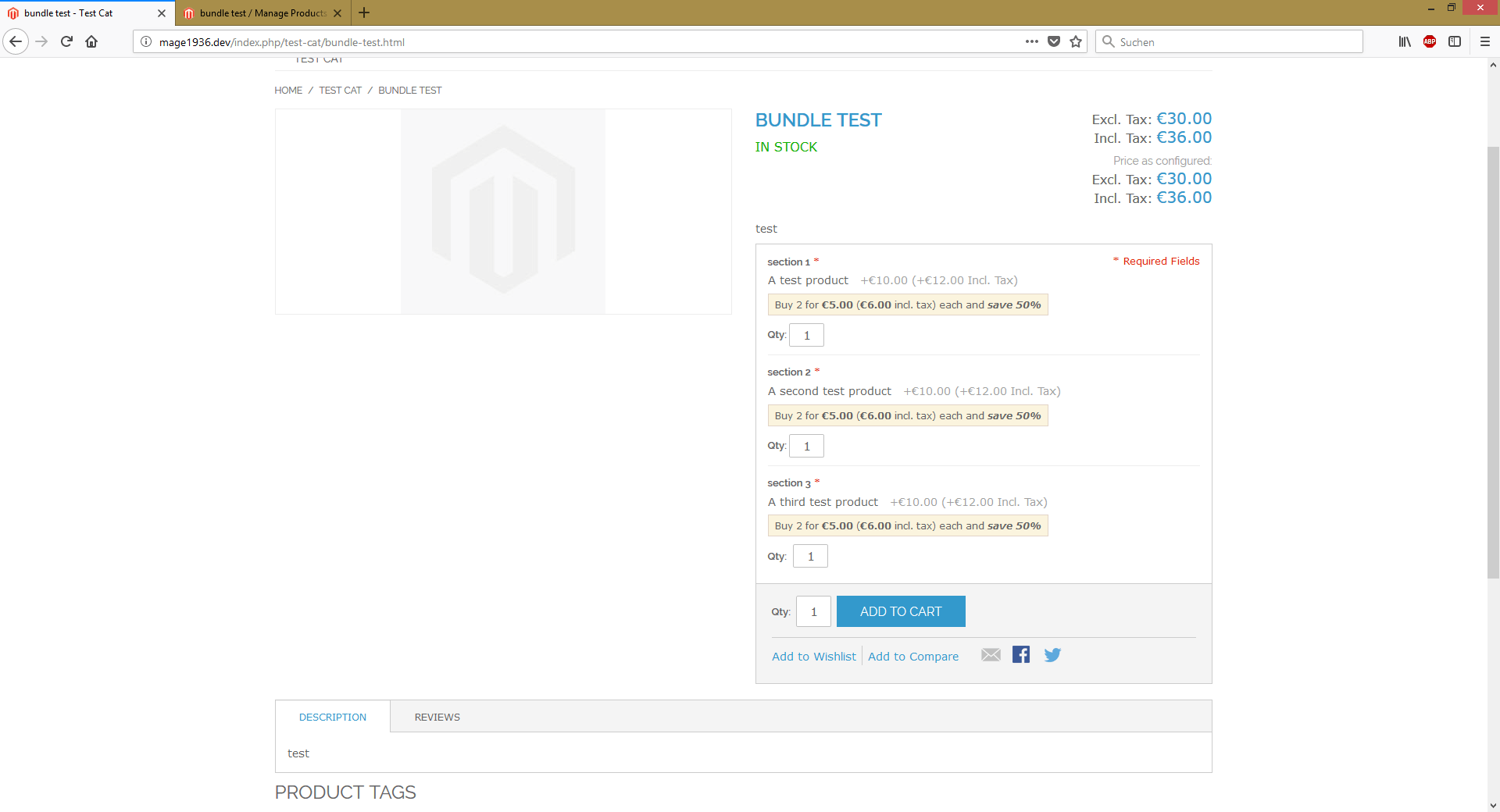Click the ADD TO CART button

[x=900, y=611]
